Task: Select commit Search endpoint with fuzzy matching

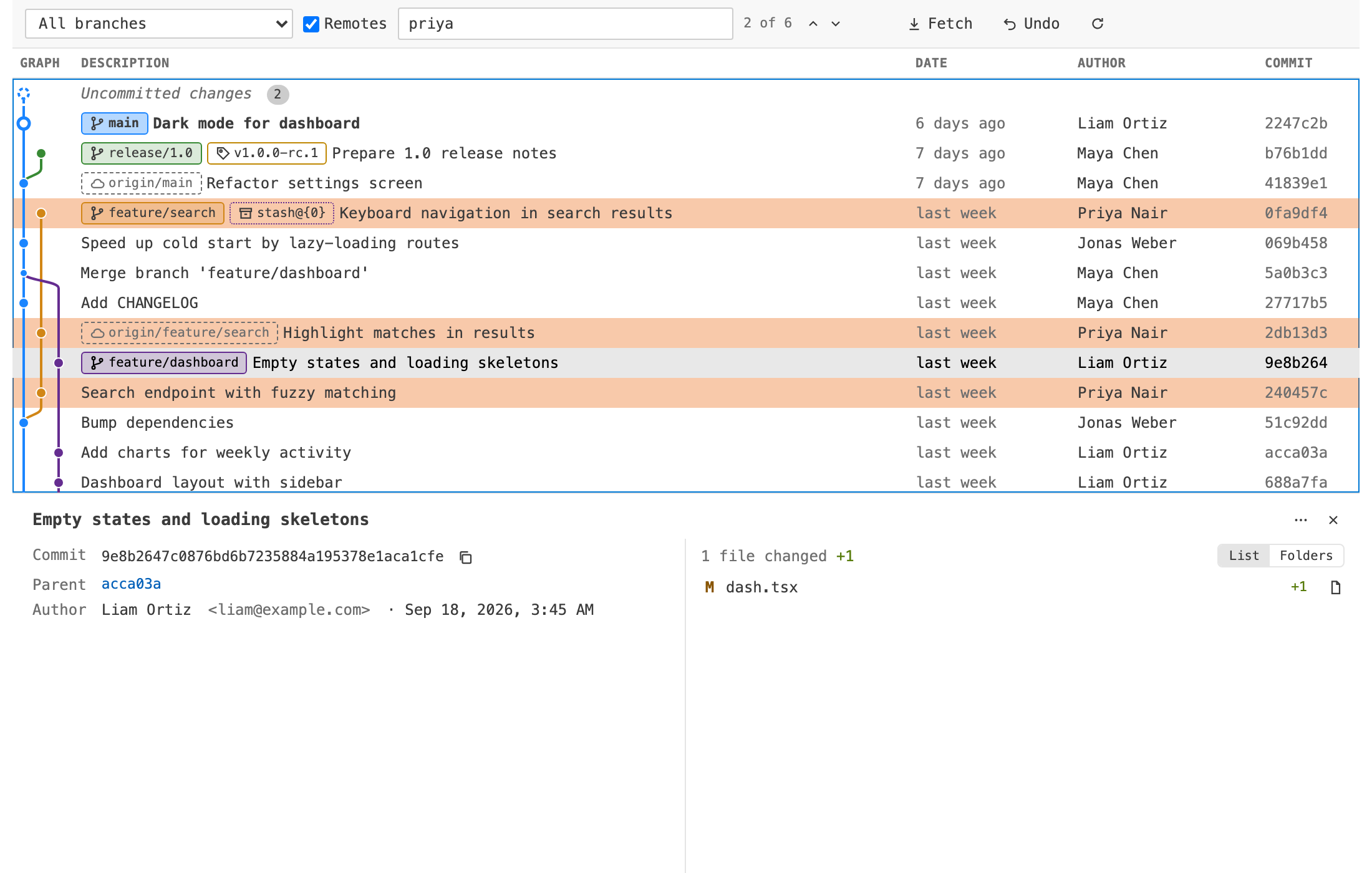Action: 686,393
